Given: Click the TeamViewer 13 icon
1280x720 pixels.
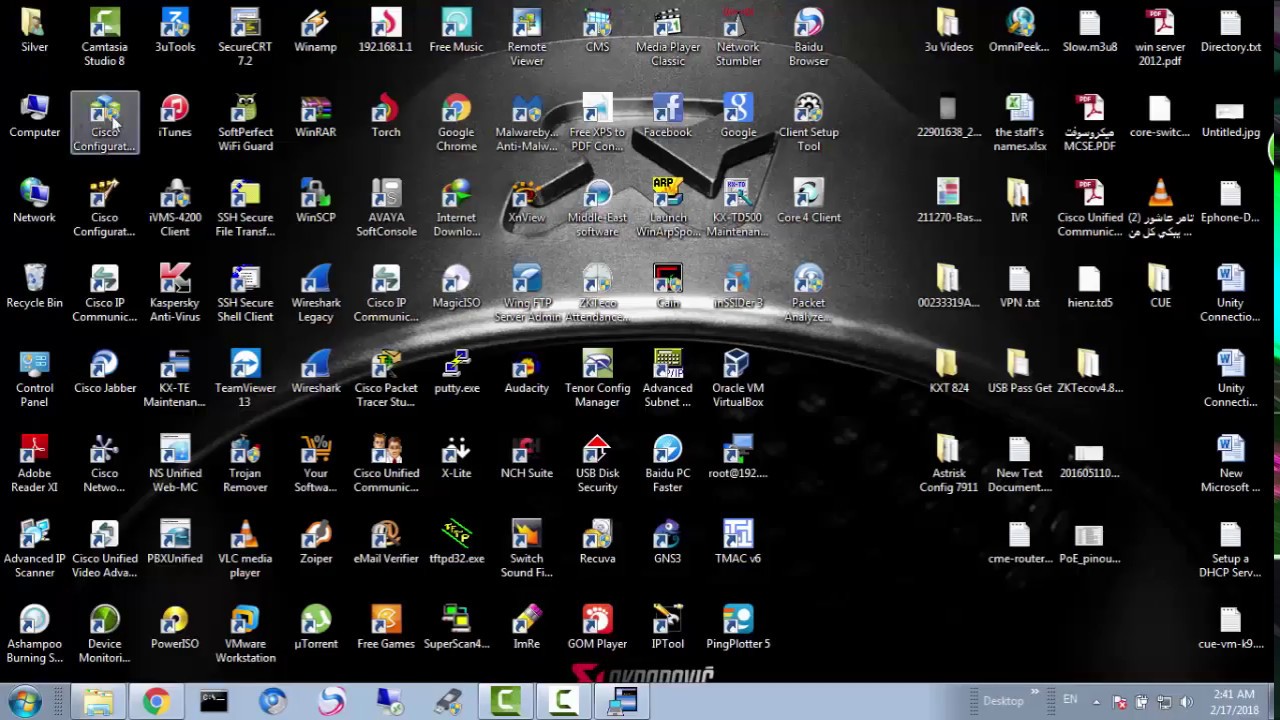Looking at the screenshot, I should pos(245,378).
